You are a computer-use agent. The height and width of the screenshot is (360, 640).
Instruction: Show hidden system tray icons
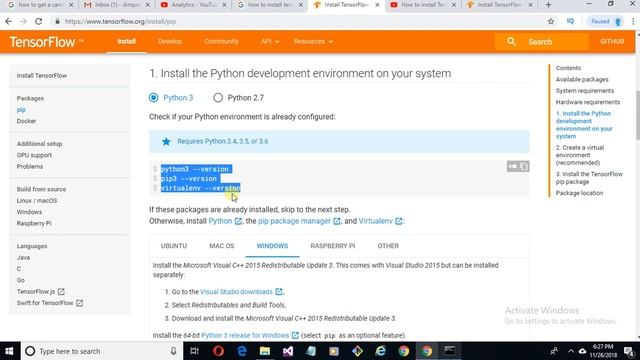571,351
